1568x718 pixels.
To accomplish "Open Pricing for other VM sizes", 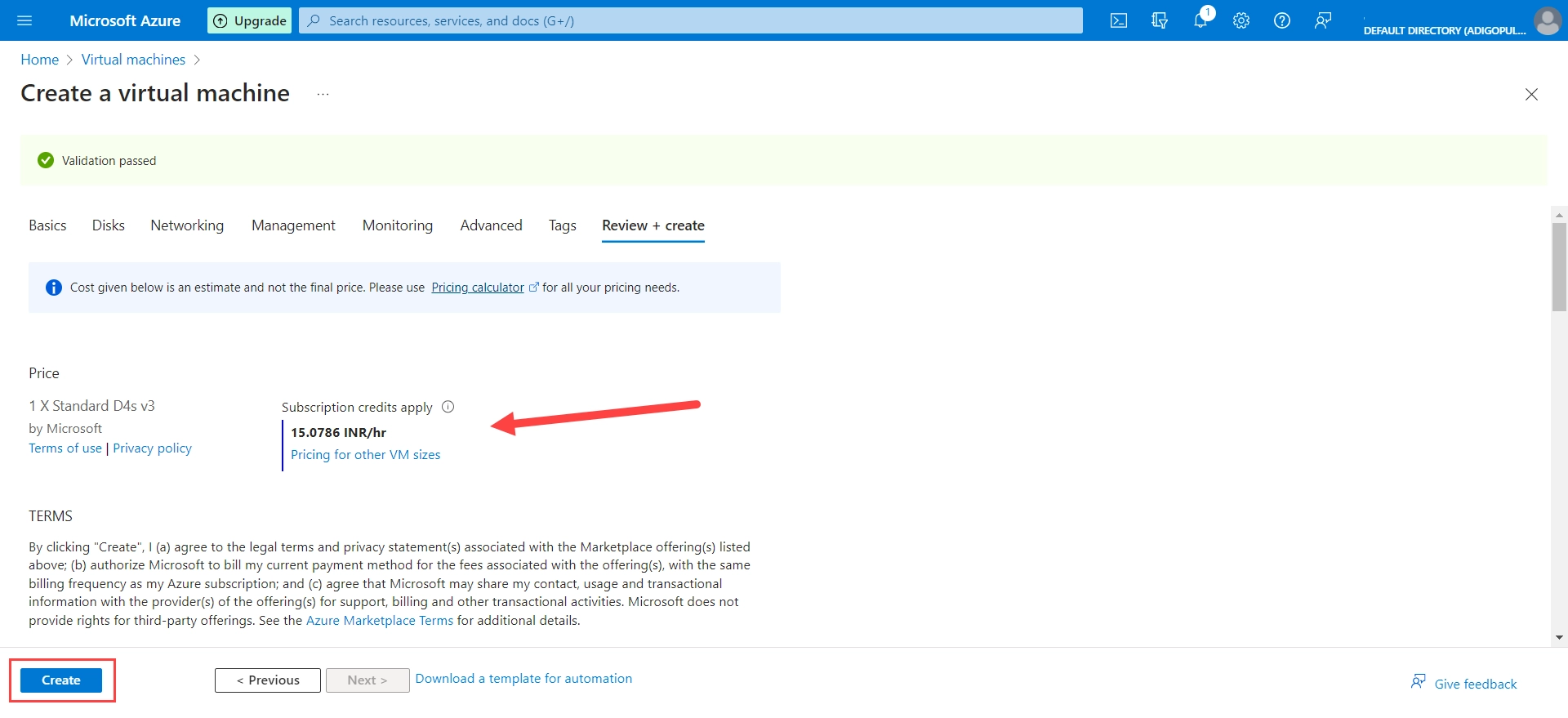I will (366, 455).
